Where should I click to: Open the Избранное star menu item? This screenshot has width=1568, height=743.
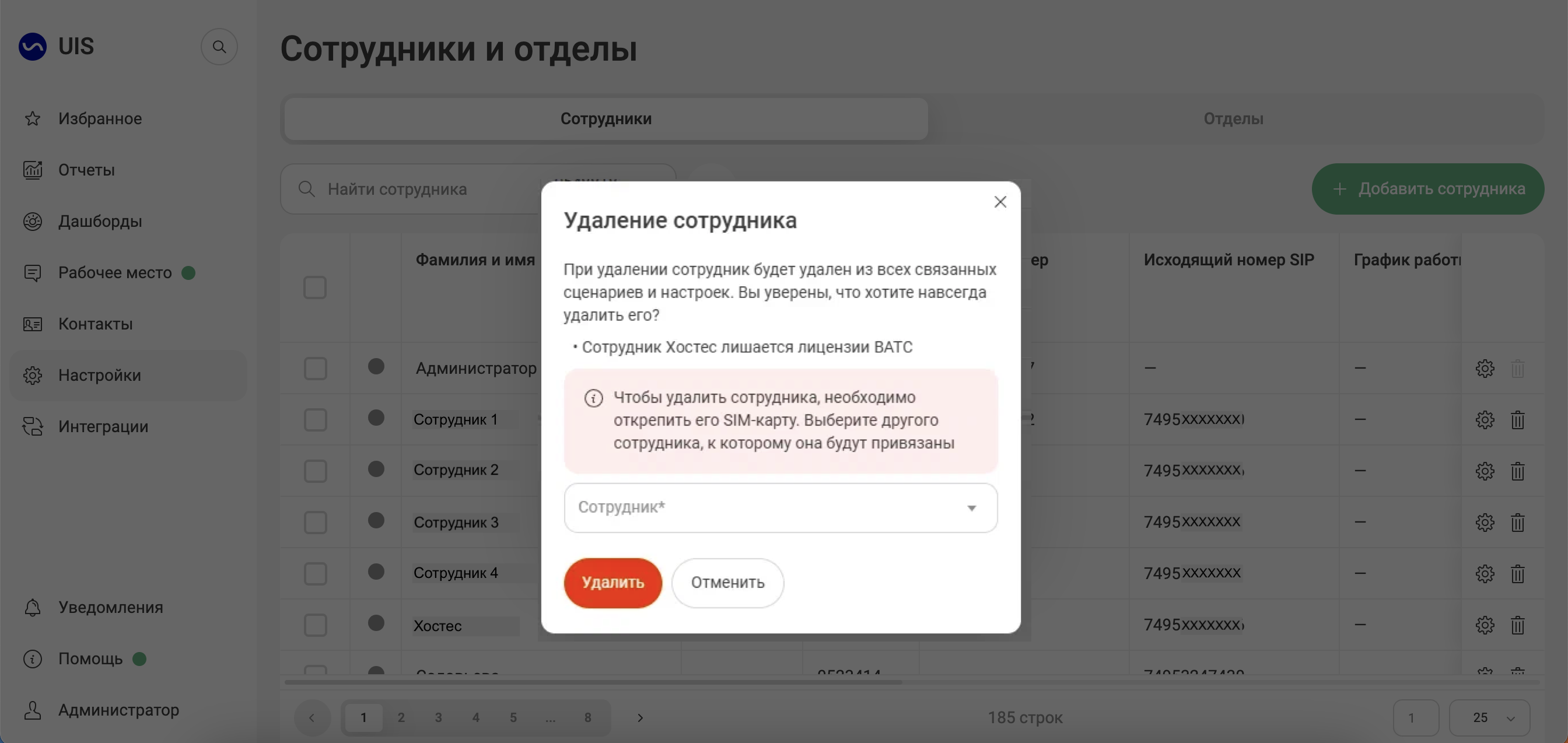[x=32, y=118]
